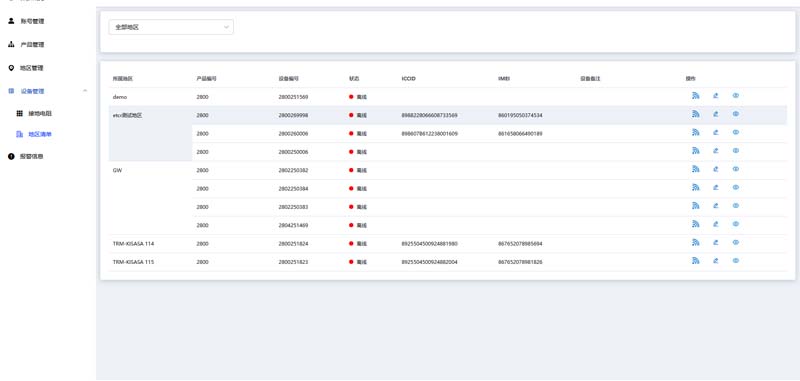Image resolution: width=800 pixels, height=381 pixels.
Task: View details via eye icon for device 2800251569
Action: (x=736, y=96)
